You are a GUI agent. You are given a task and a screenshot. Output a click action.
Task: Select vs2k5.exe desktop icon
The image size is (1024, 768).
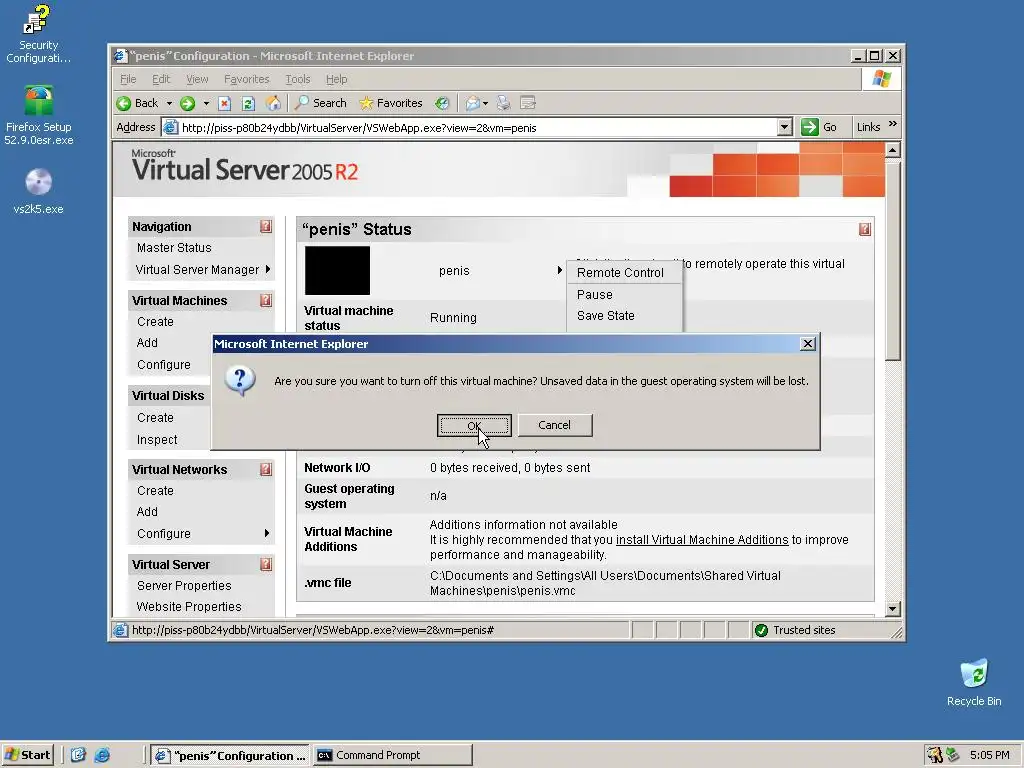39,191
